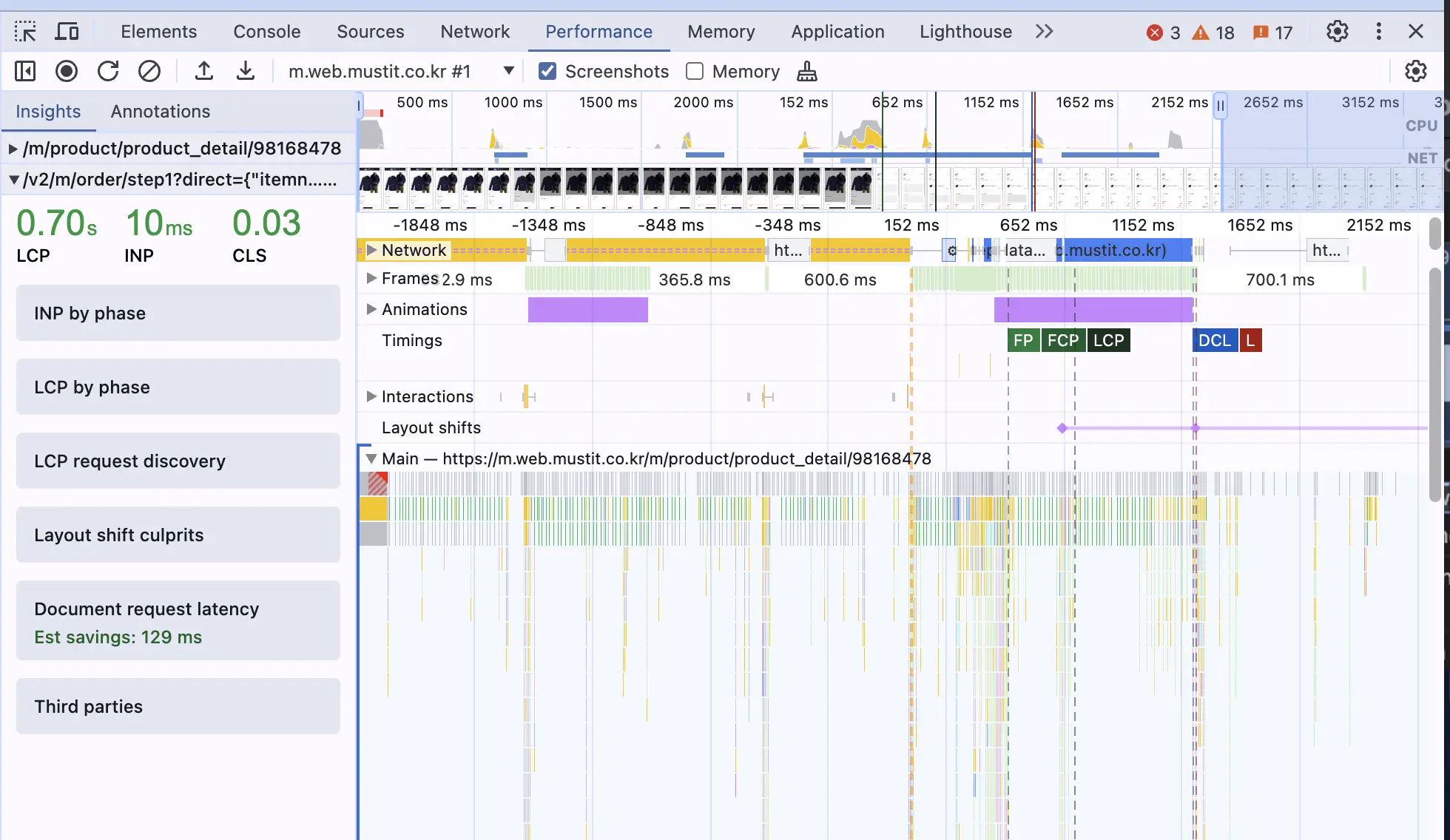Screen dimensions: 1450x840
Task: Click the record performance icon
Action: 64,71
